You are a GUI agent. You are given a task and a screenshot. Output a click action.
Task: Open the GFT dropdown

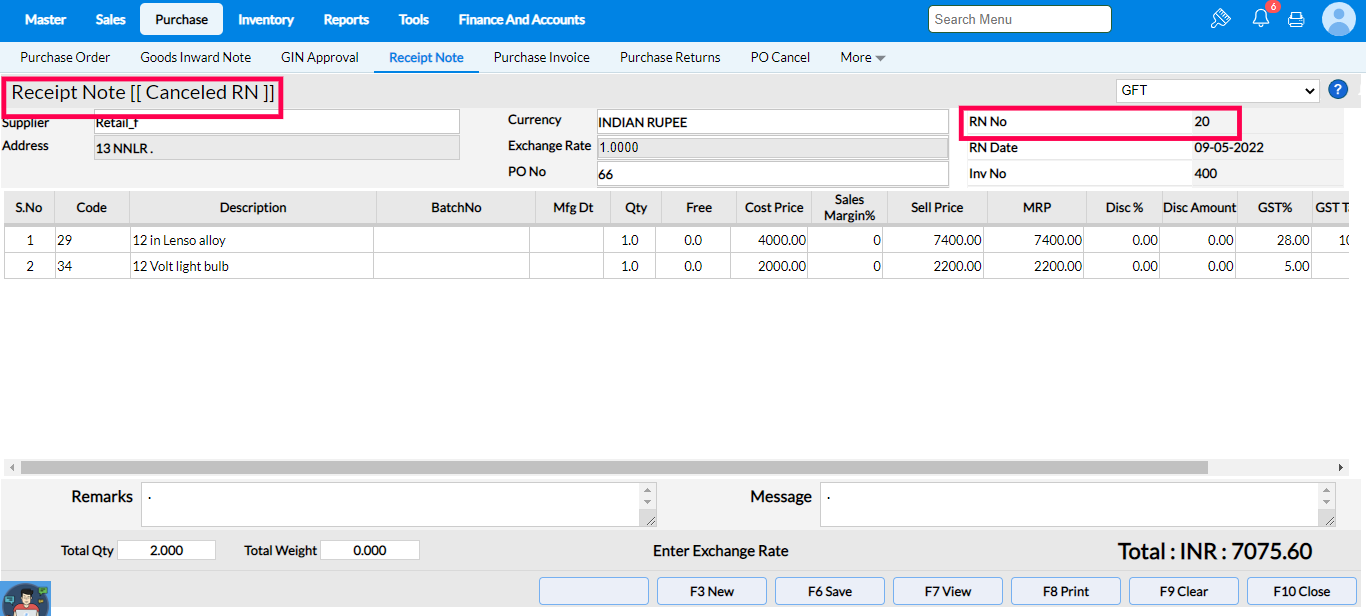tap(1217, 90)
